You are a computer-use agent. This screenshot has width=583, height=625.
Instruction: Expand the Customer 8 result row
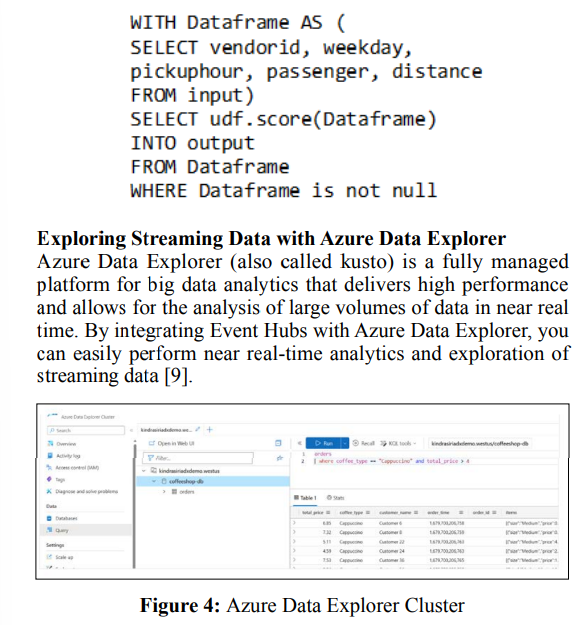294,532
